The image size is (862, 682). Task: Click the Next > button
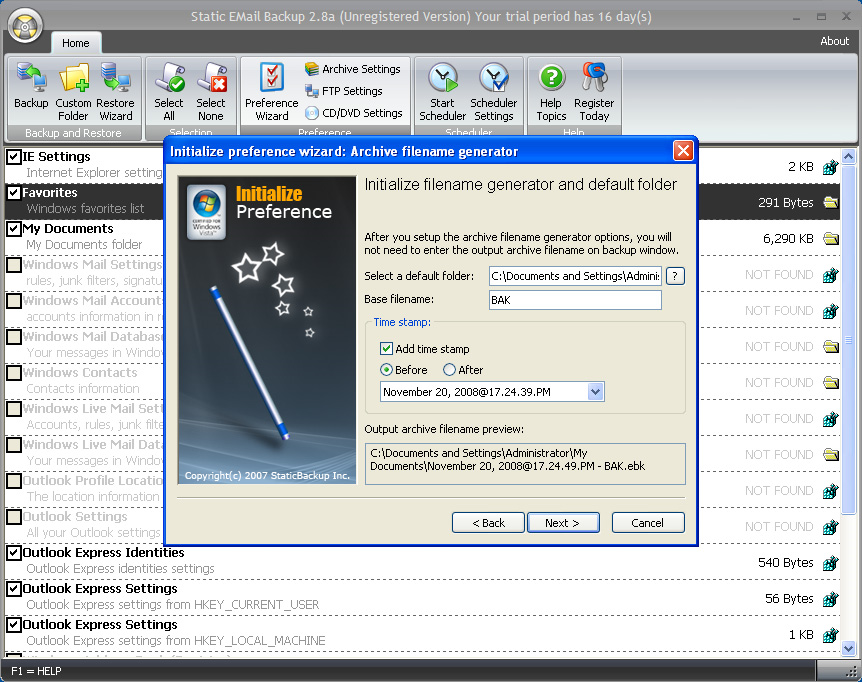pyautogui.click(x=563, y=523)
